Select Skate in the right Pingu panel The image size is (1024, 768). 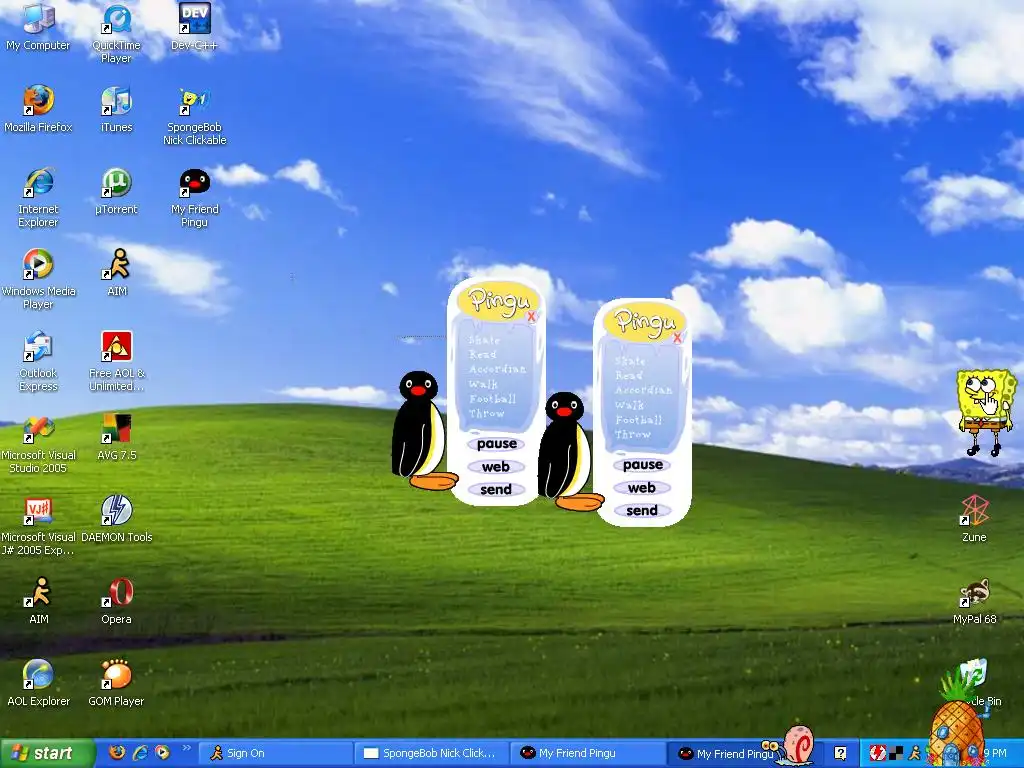coord(630,361)
